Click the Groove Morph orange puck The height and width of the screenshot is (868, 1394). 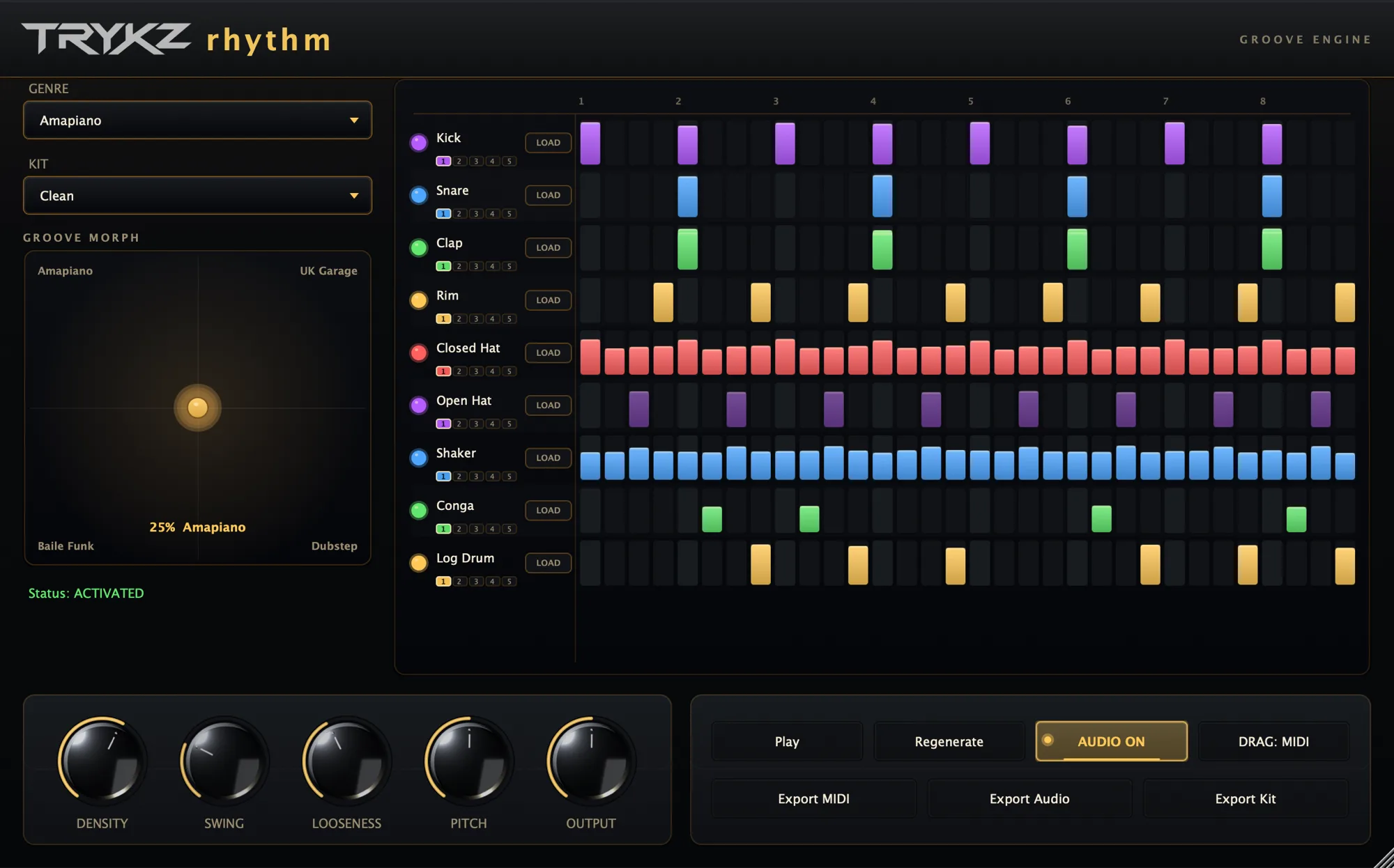[x=197, y=408]
